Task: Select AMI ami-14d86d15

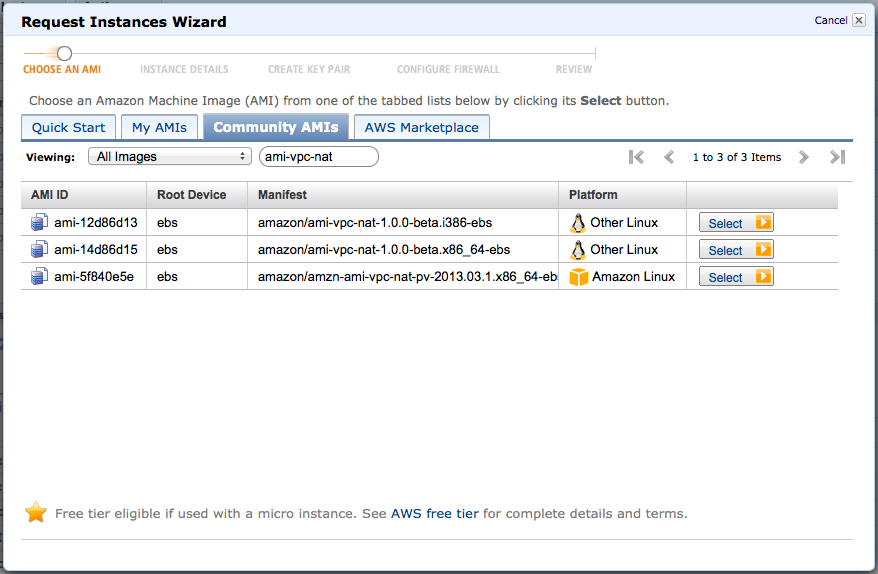Action: click(x=736, y=250)
